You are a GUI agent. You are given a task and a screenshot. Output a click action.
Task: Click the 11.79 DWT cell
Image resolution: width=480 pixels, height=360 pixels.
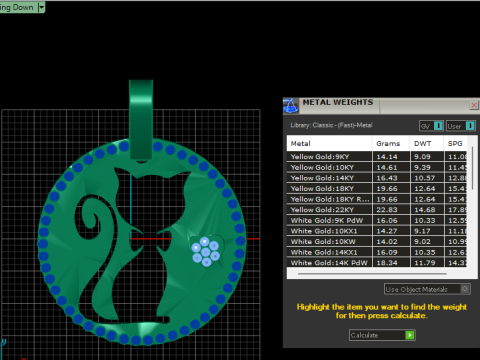pyautogui.click(x=427, y=263)
